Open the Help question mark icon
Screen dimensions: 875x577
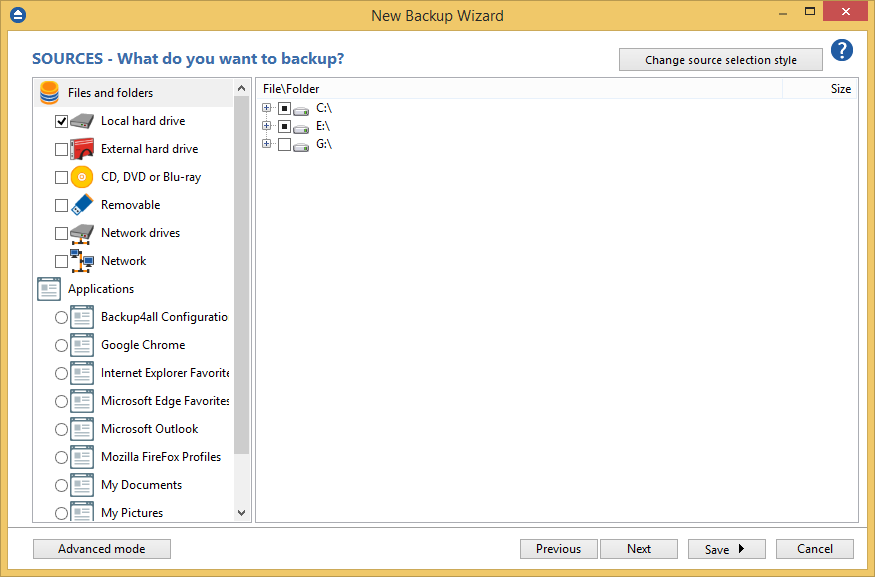(842, 50)
